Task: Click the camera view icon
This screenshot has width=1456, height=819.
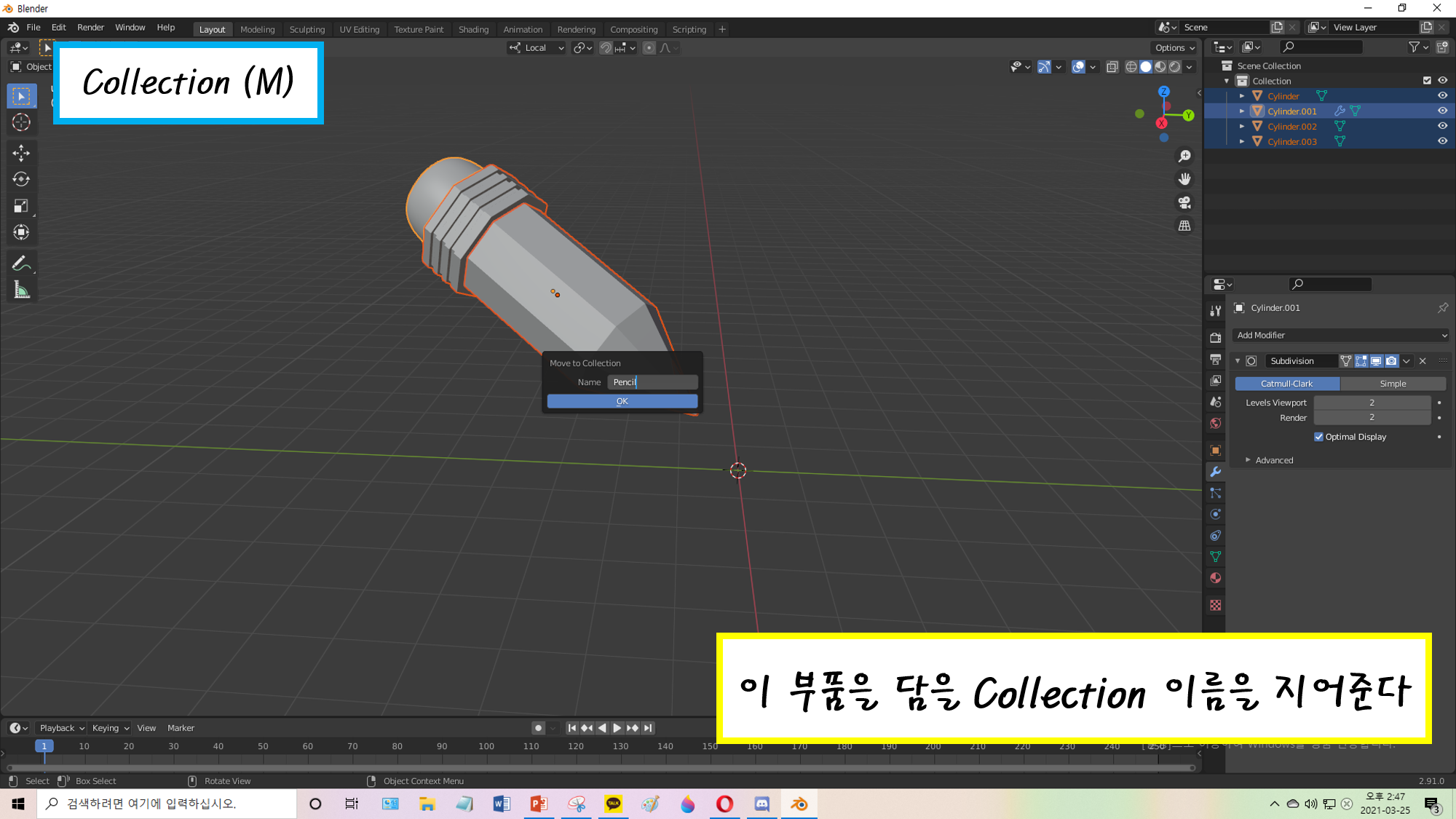Action: tap(1184, 202)
